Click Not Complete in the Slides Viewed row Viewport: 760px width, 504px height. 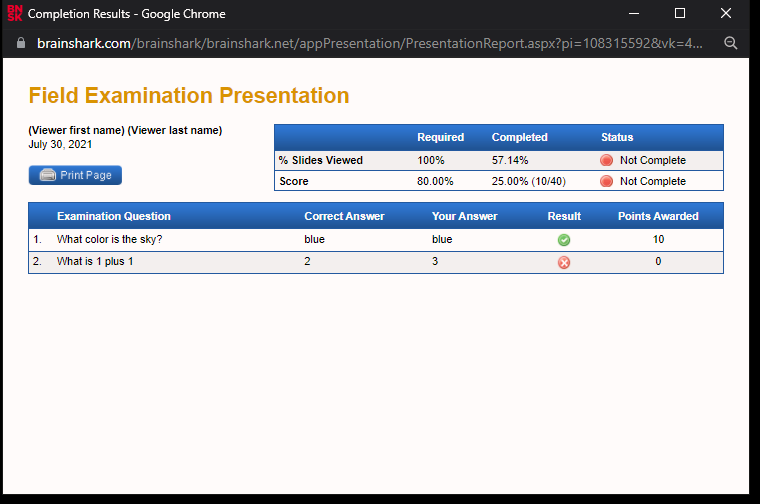653,160
